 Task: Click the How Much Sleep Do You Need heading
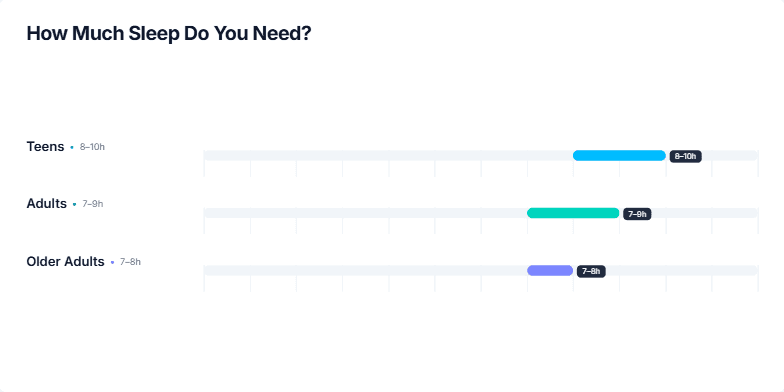click(x=169, y=34)
